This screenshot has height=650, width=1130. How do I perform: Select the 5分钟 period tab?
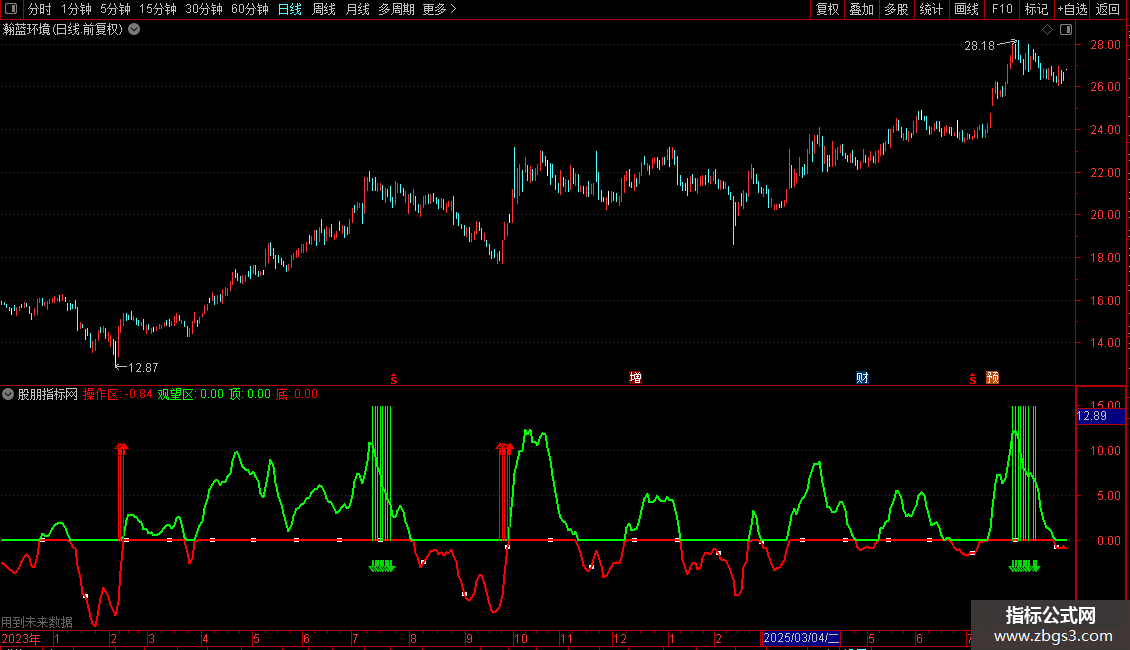click(115, 9)
